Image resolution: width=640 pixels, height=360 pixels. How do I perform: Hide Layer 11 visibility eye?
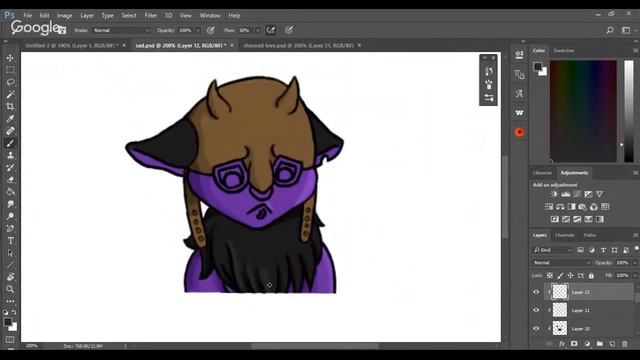click(x=536, y=310)
